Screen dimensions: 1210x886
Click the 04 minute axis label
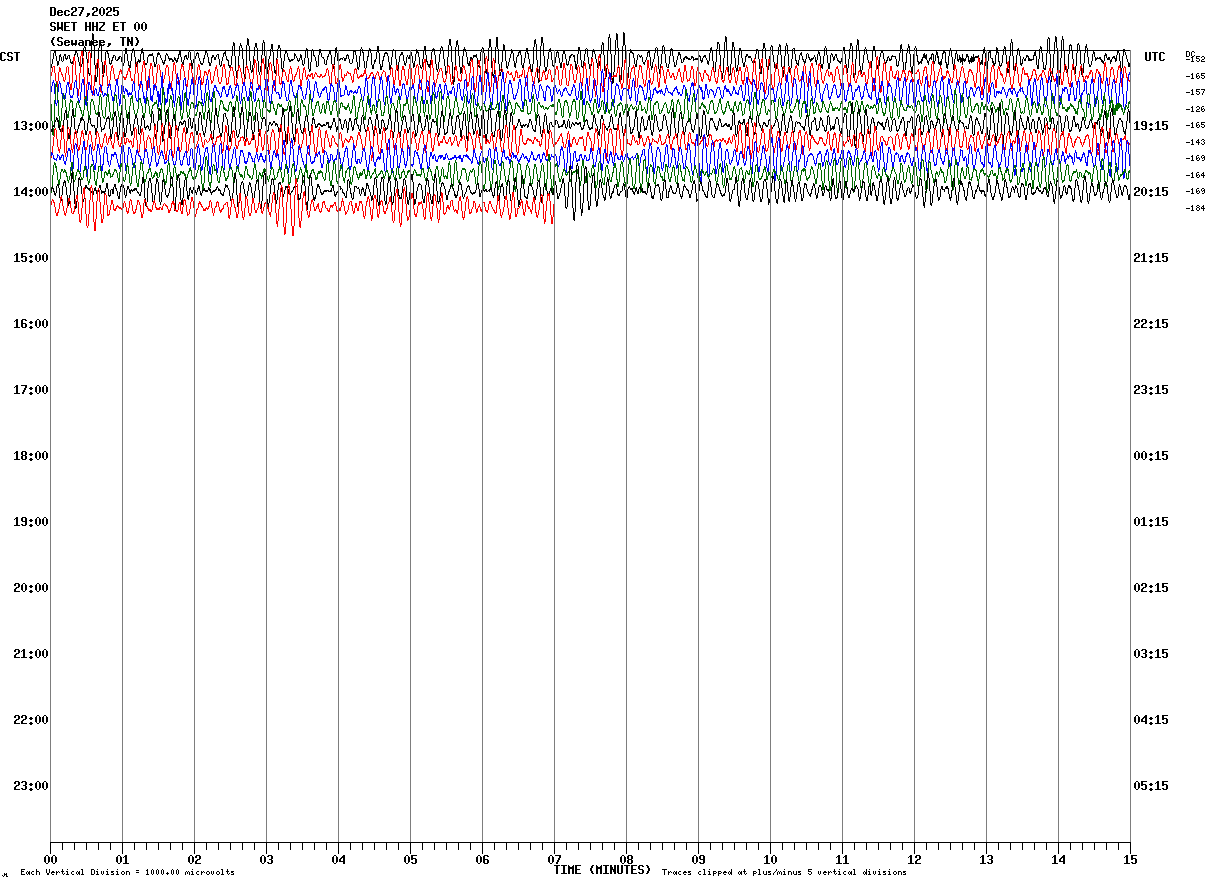tap(338, 860)
